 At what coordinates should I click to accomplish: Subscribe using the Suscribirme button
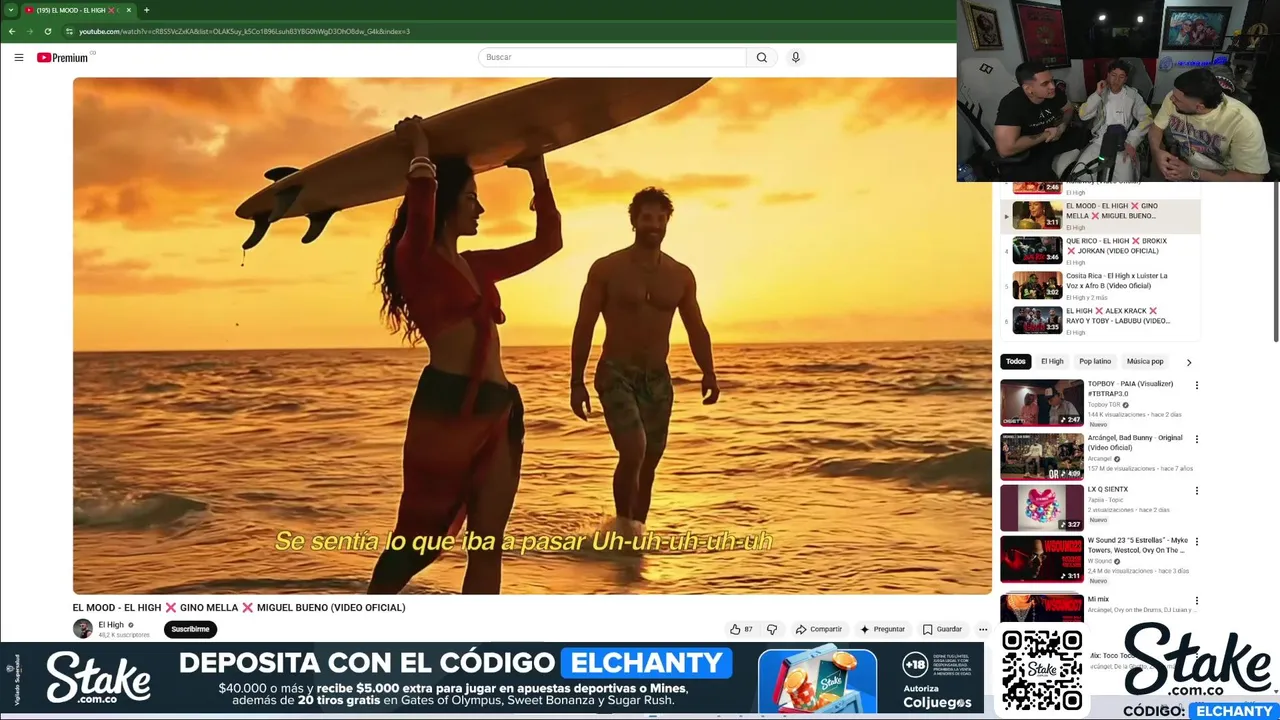[x=190, y=629]
